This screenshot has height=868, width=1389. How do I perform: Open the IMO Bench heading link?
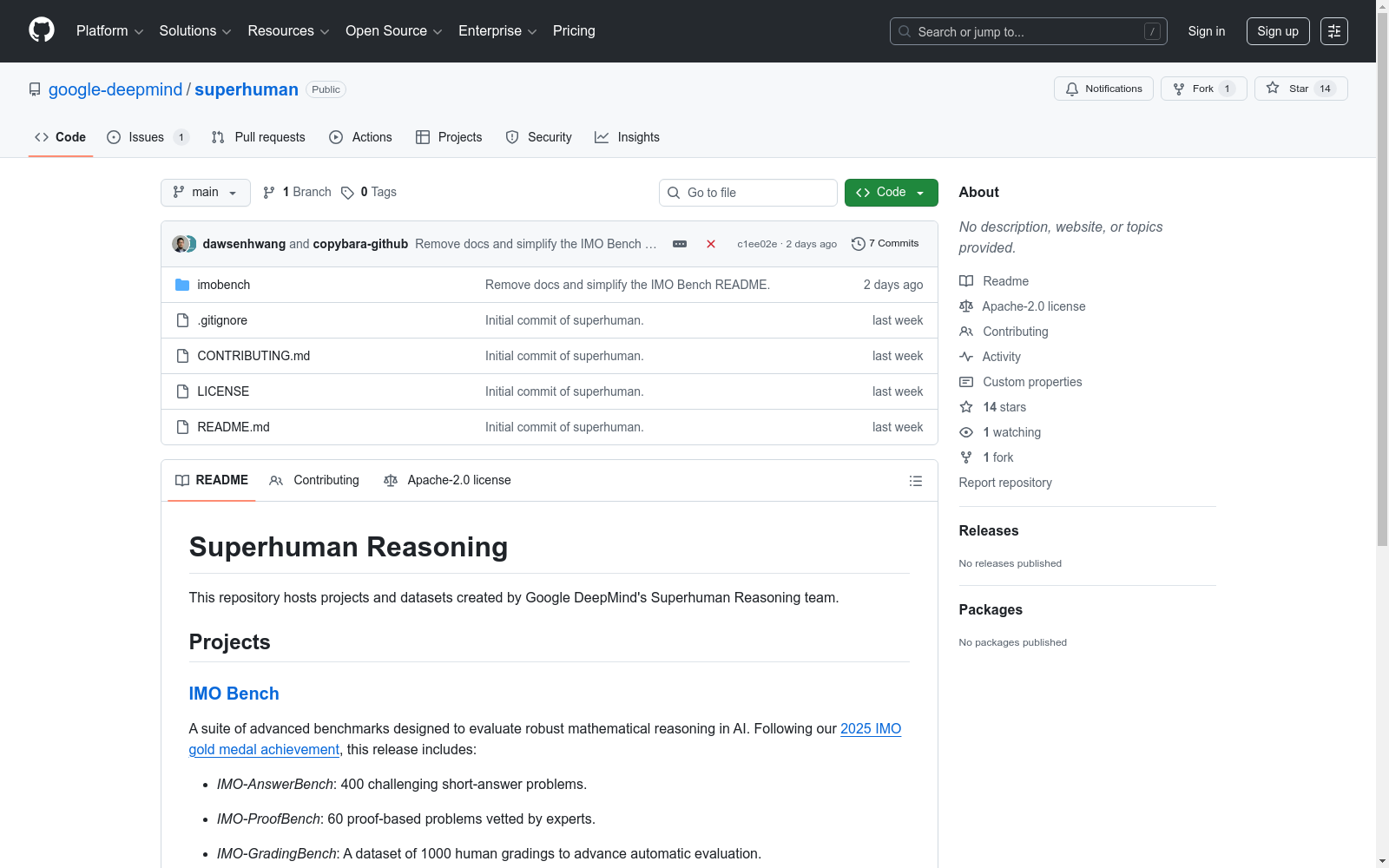click(234, 694)
